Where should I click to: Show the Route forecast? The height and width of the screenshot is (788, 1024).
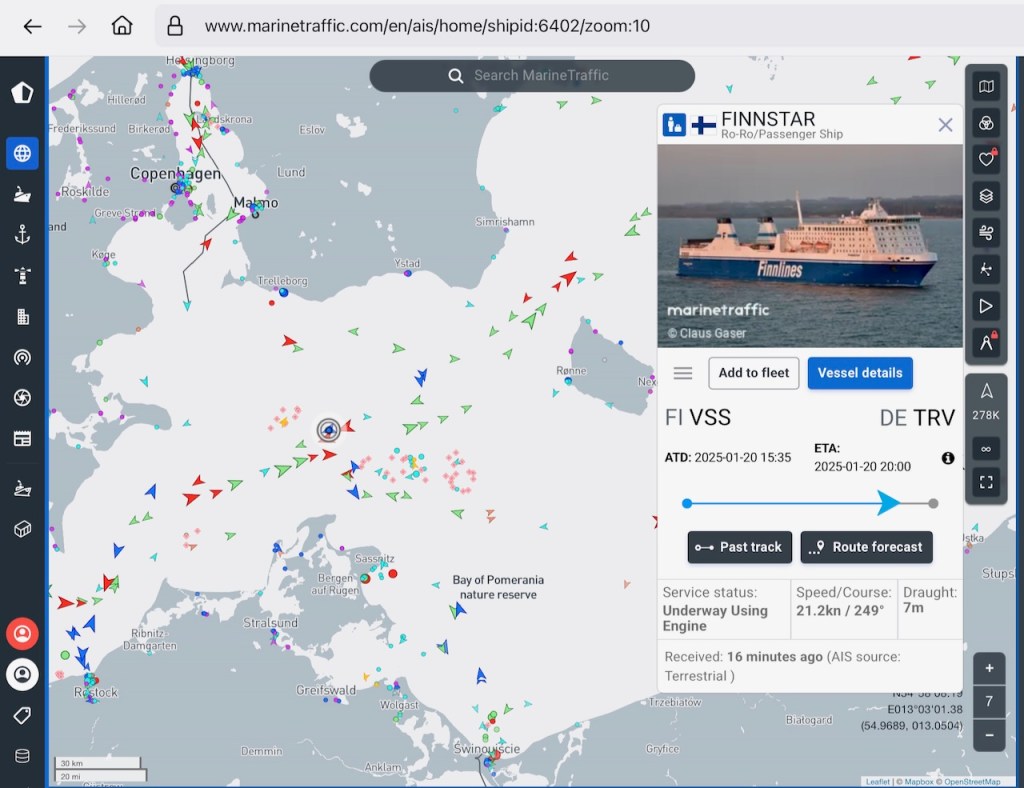866,547
